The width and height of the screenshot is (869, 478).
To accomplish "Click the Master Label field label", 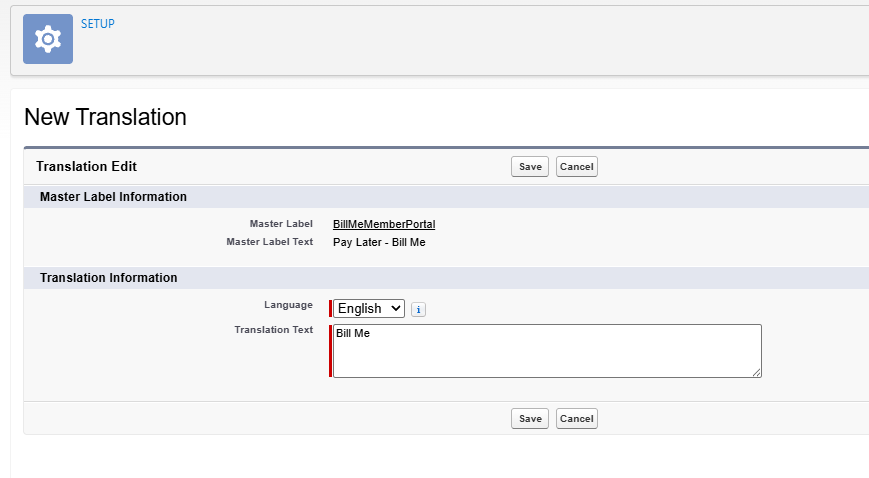I will click(x=281, y=224).
